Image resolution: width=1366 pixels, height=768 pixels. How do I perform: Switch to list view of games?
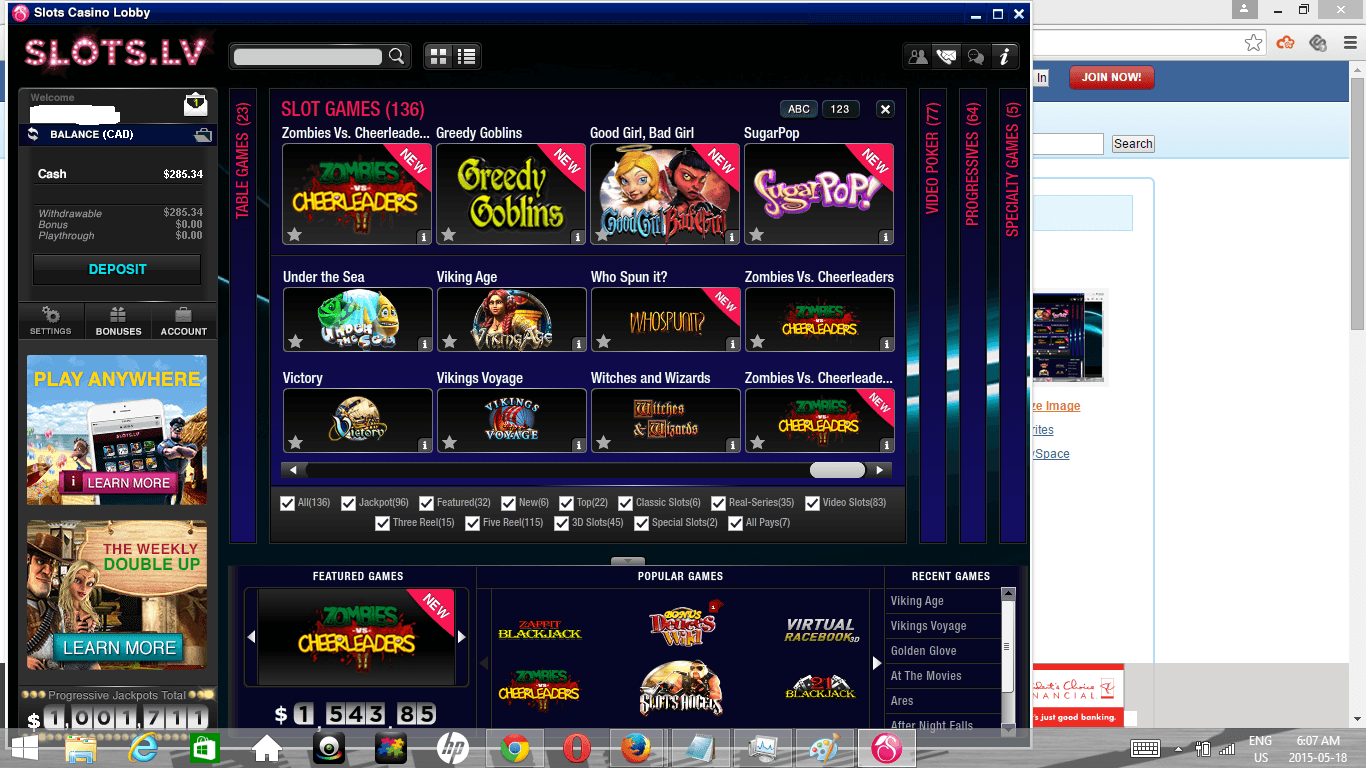pos(466,56)
